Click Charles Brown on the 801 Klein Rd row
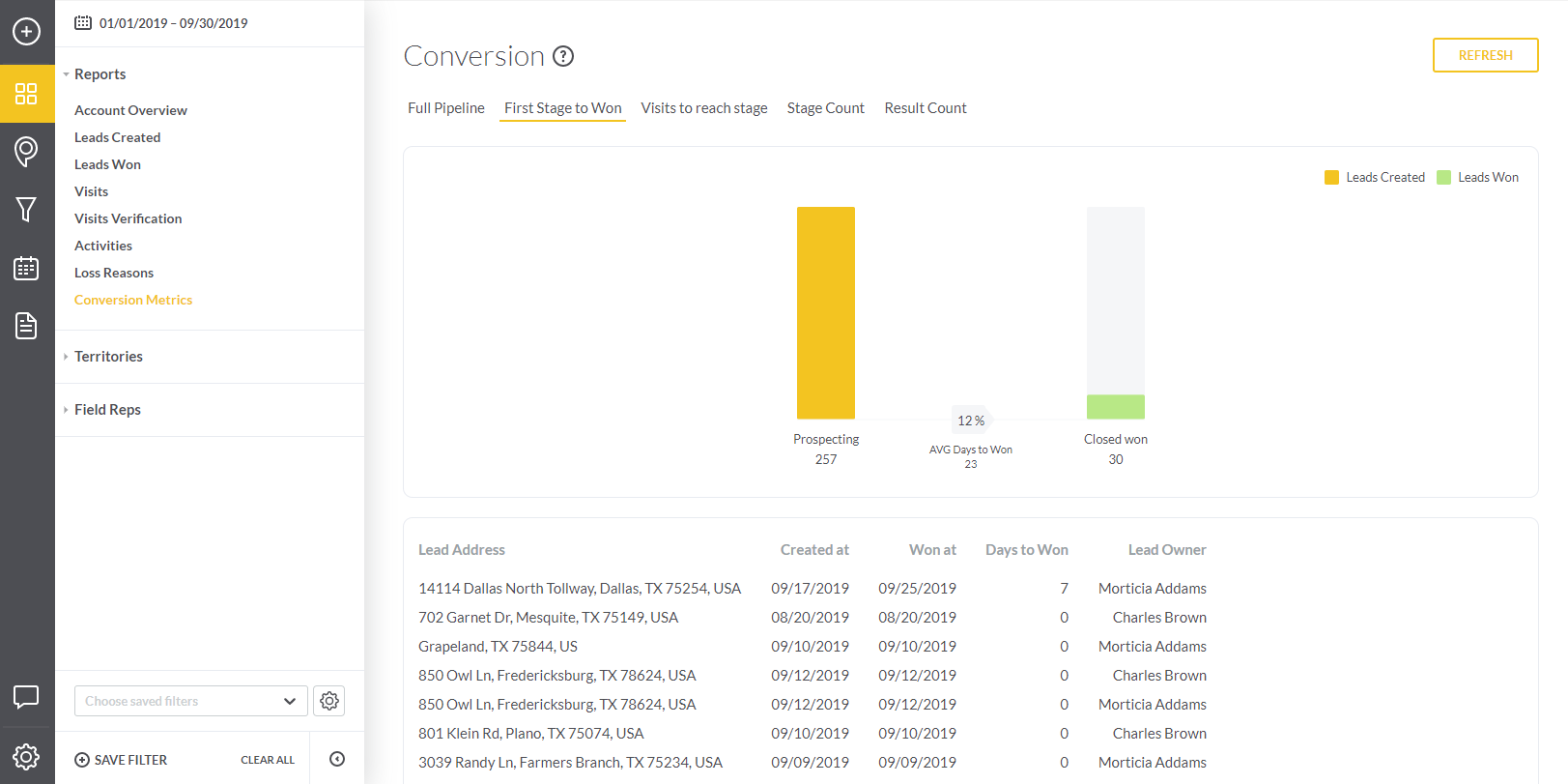This screenshot has width=1568, height=784. click(1159, 734)
